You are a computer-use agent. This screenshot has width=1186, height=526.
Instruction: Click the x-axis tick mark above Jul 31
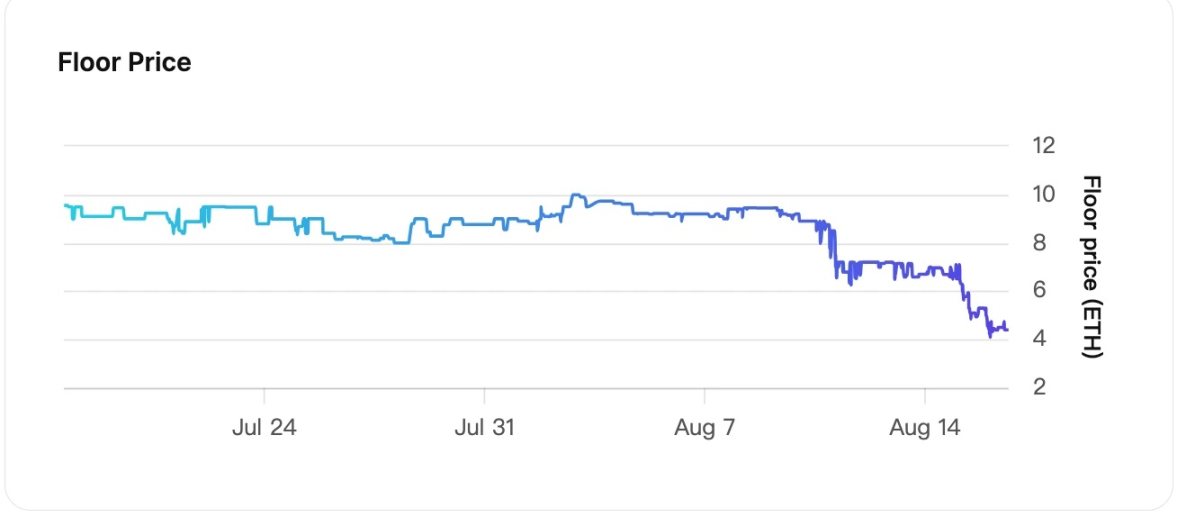click(485, 393)
